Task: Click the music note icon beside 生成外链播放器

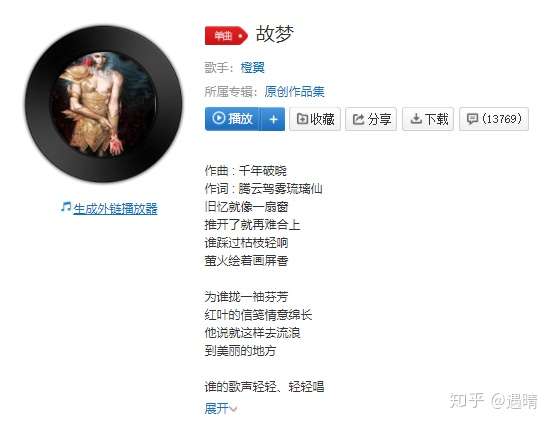Action: coord(66,207)
